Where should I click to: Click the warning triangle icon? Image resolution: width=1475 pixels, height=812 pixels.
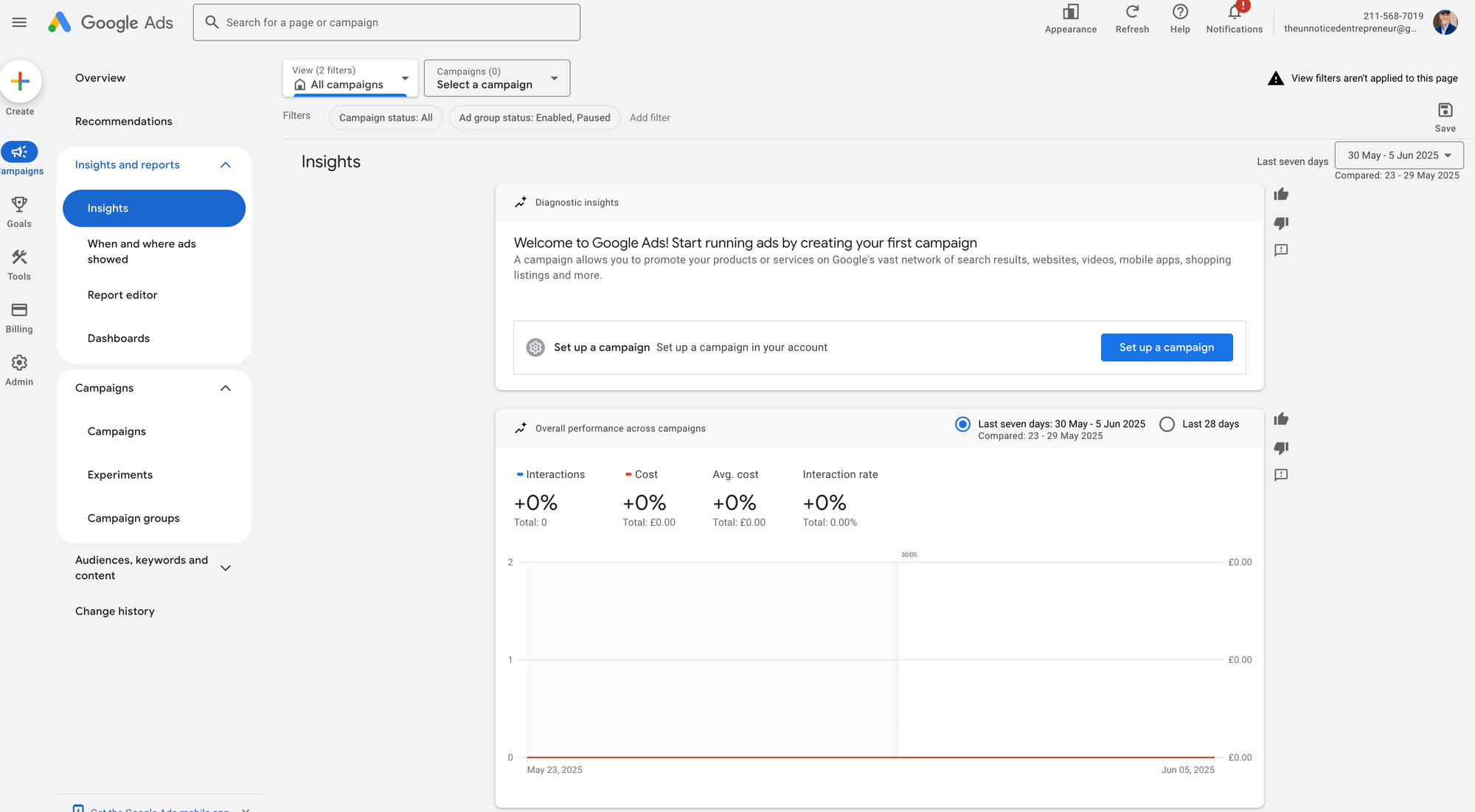1276,78
